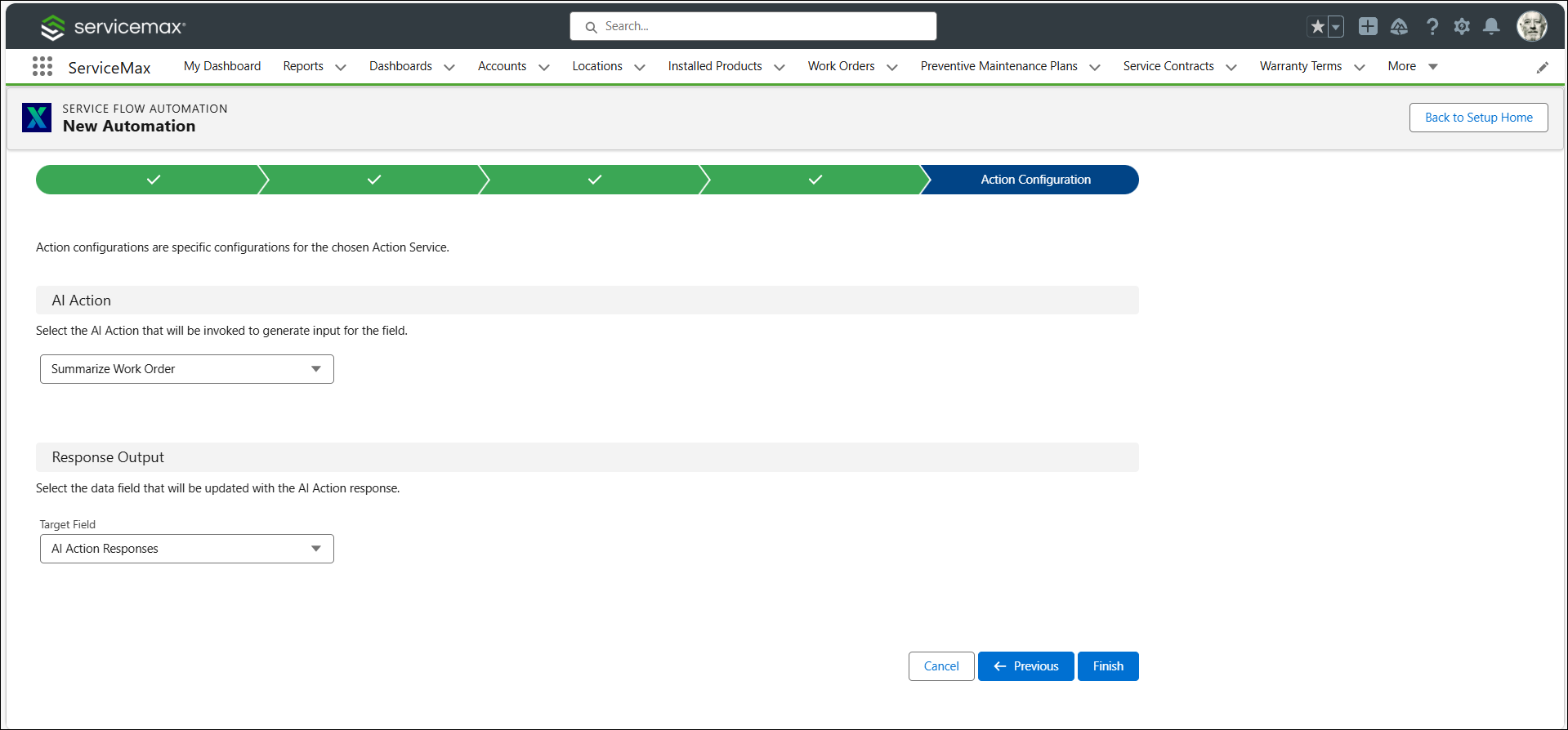This screenshot has height=730, width=1568.
Task: Click the ServiceMax logo in header
Action: pos(113,27)
